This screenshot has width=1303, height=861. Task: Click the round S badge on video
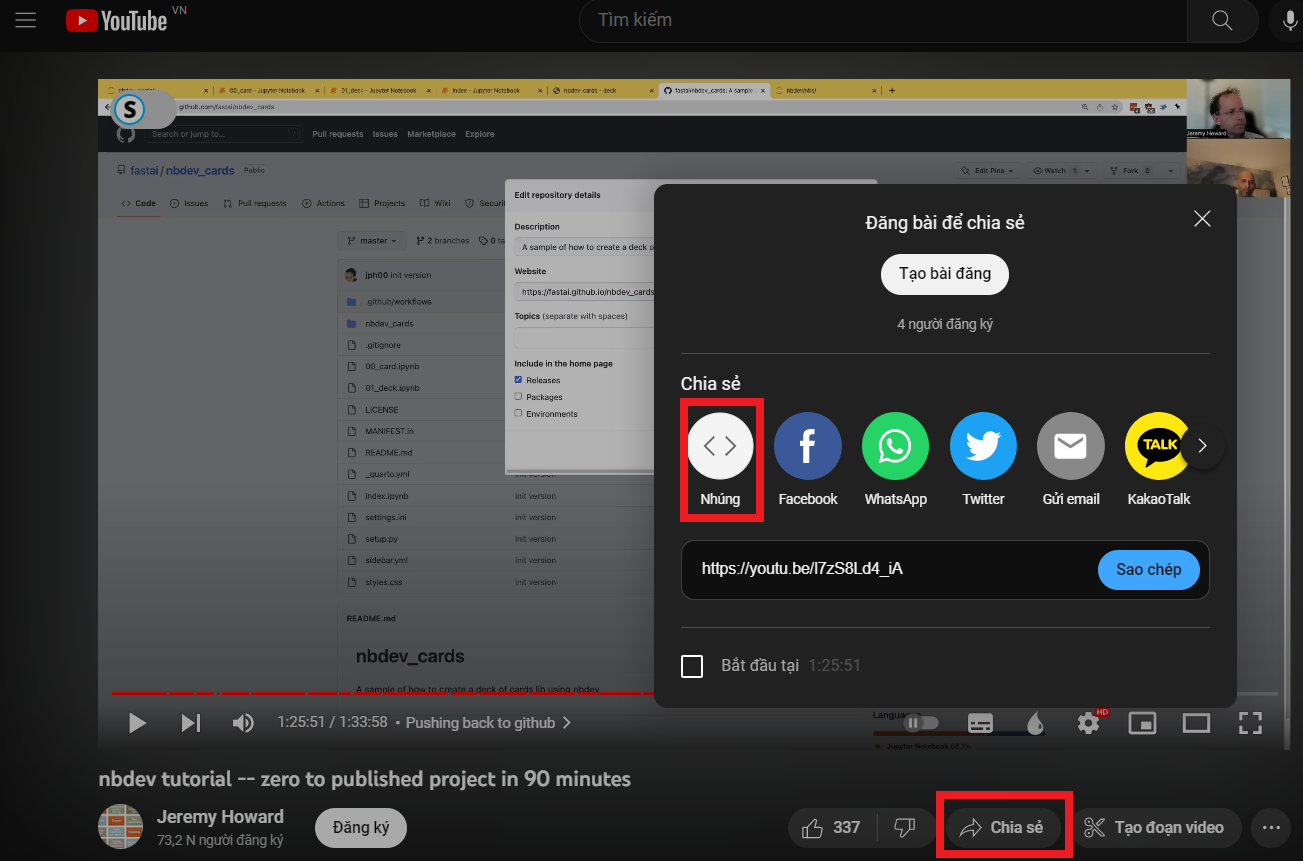[130, 109]
